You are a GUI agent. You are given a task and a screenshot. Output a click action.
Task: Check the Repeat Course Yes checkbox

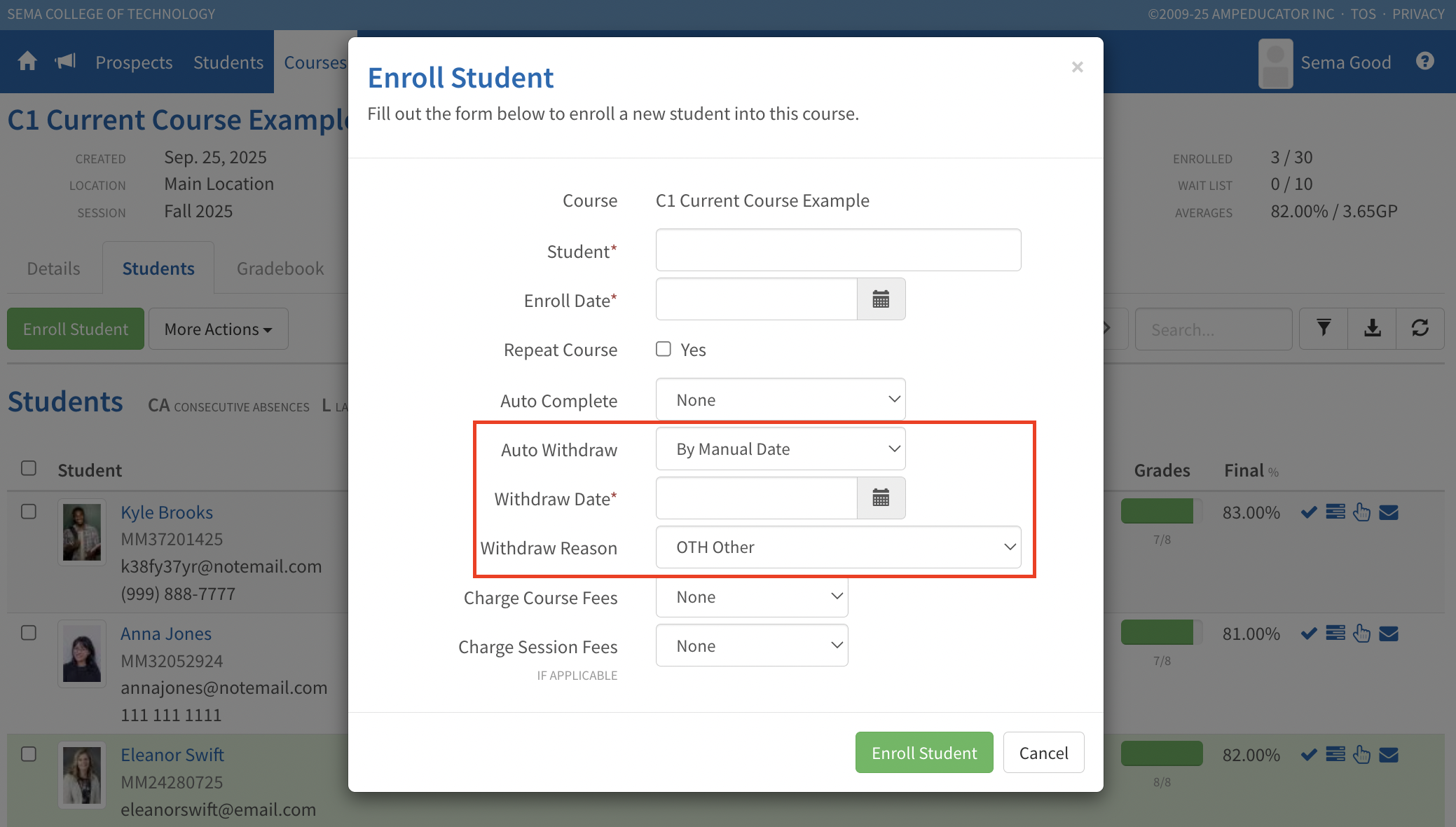[664, 349]
